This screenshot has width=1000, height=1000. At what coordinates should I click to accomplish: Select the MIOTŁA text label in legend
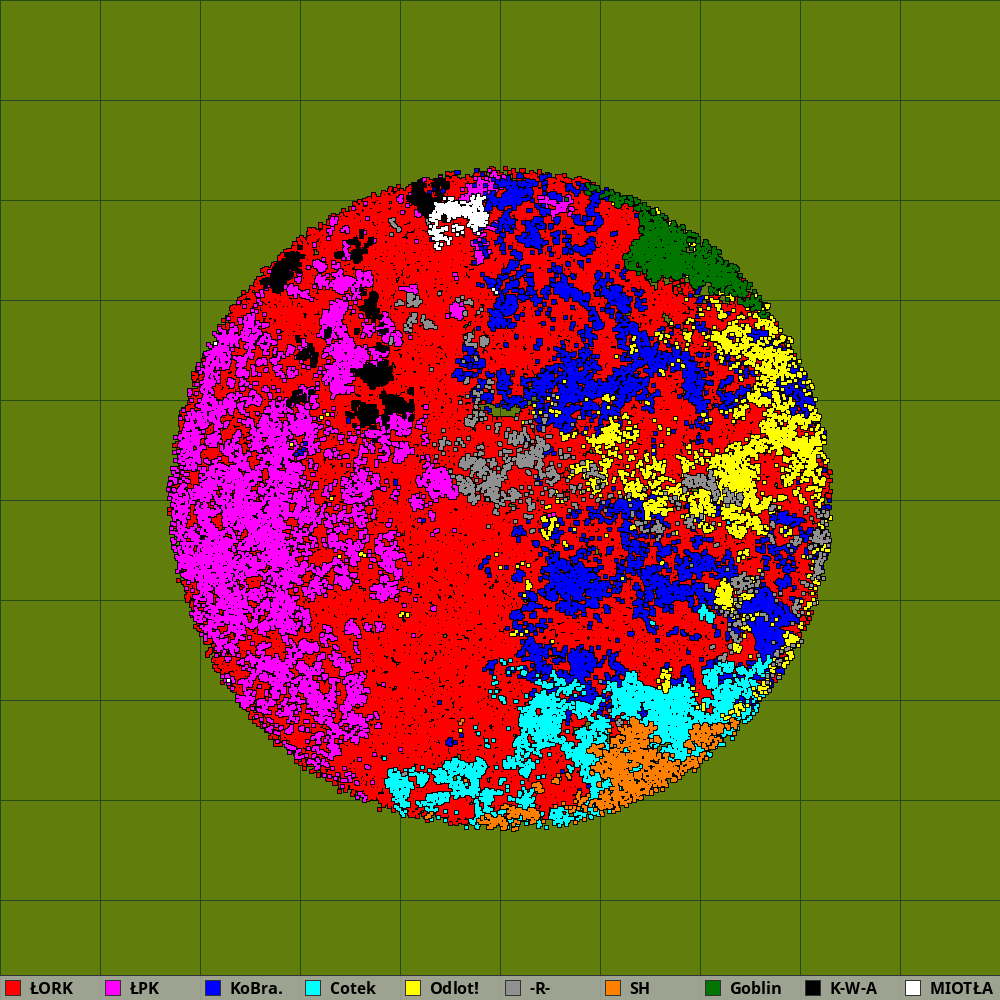[x=961, y=988]
